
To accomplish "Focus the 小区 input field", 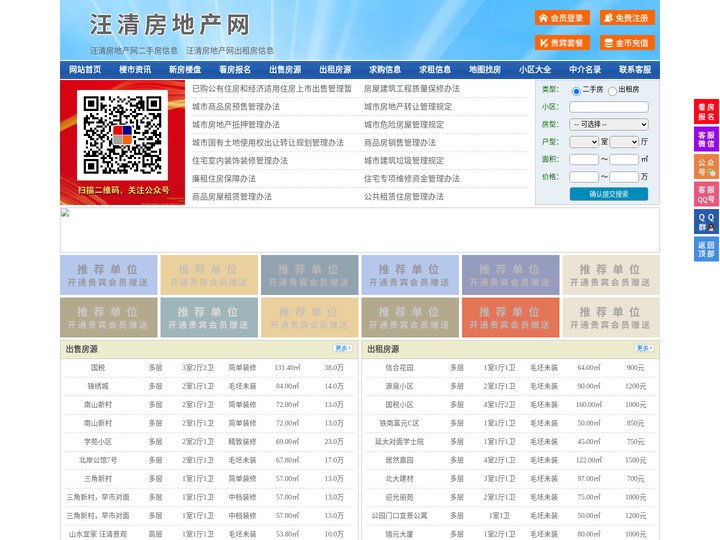I will coord(609,107).
